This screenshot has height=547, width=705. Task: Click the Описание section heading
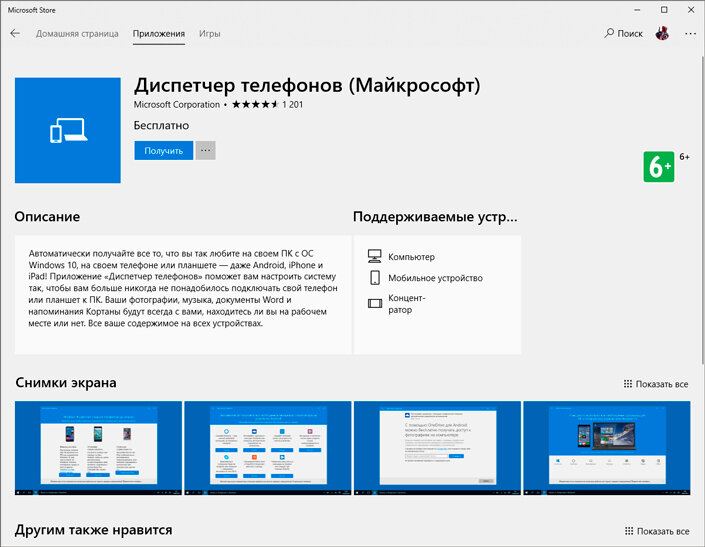(47, 217)
